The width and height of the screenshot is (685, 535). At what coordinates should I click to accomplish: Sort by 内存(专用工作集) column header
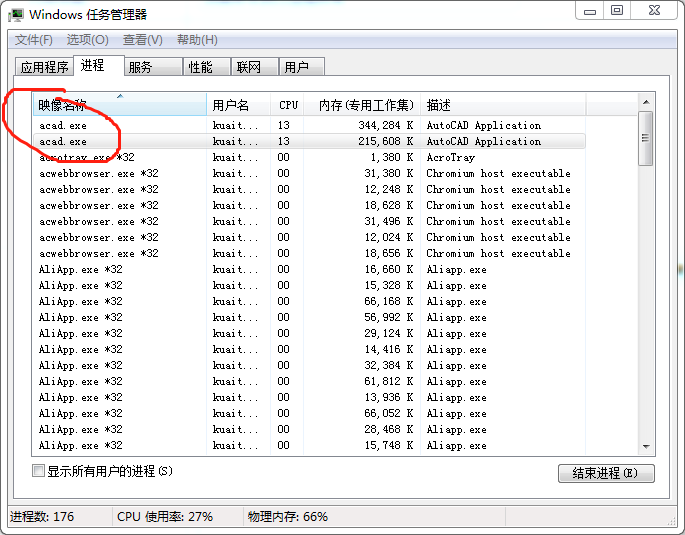click(365, 105)
